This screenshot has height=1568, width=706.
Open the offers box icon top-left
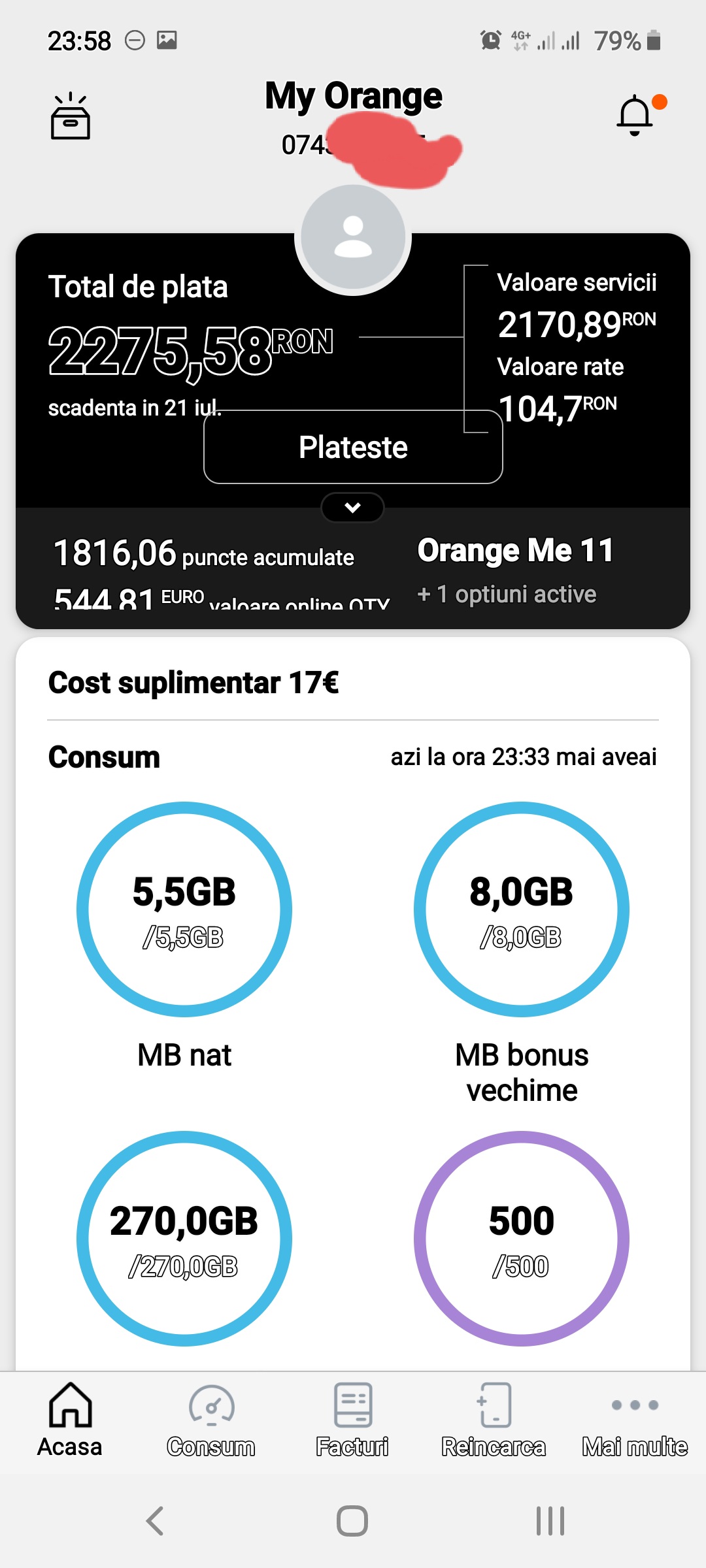[71, 116]
